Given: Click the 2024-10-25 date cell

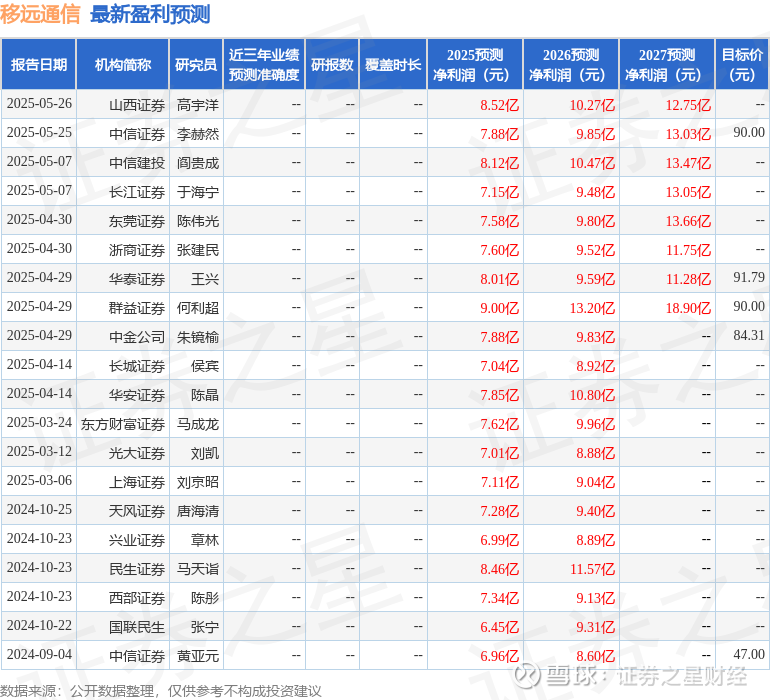Looking at the screenshot, I should (39, 509).
